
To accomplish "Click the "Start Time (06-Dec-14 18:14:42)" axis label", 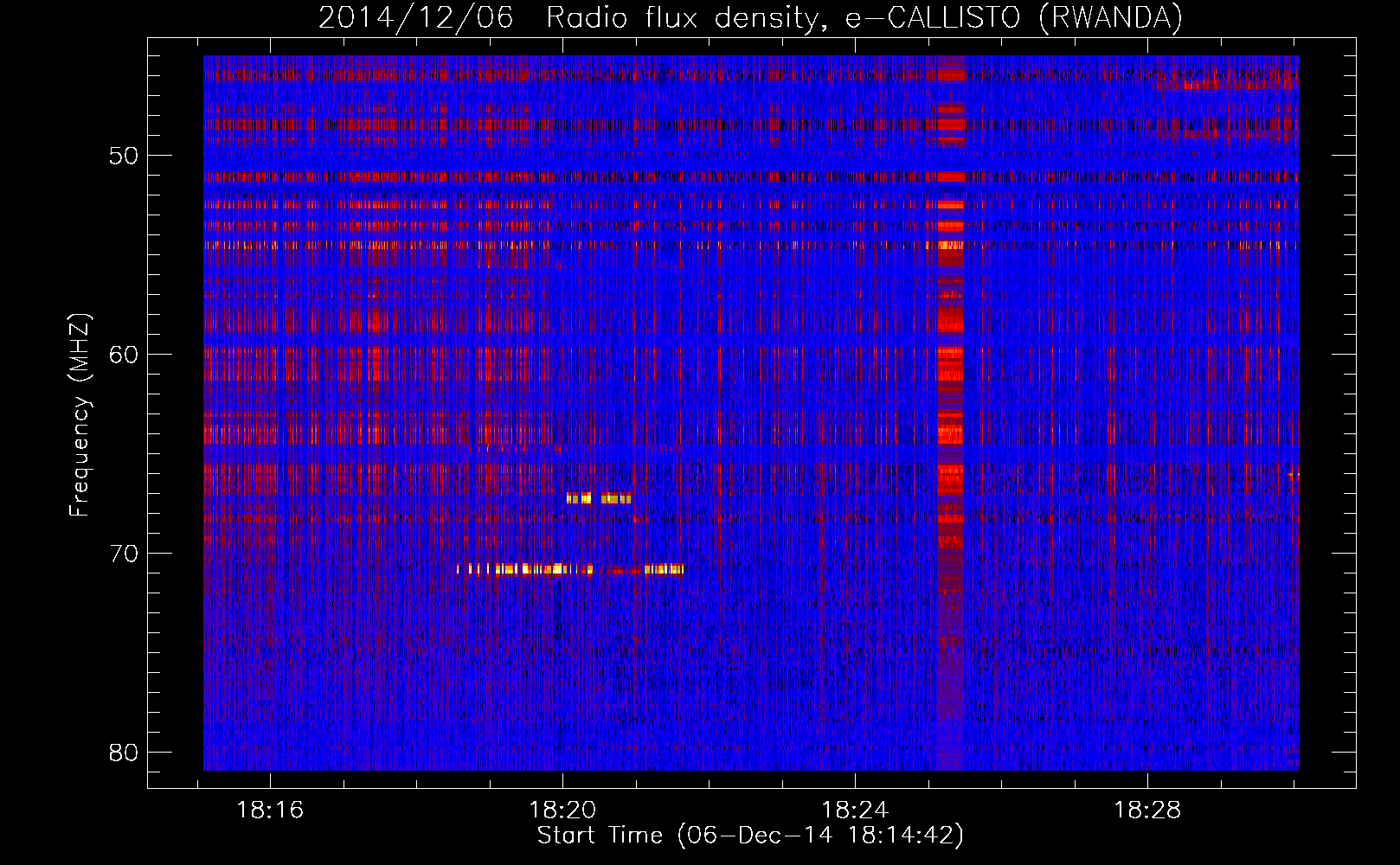I will point(750,836).
